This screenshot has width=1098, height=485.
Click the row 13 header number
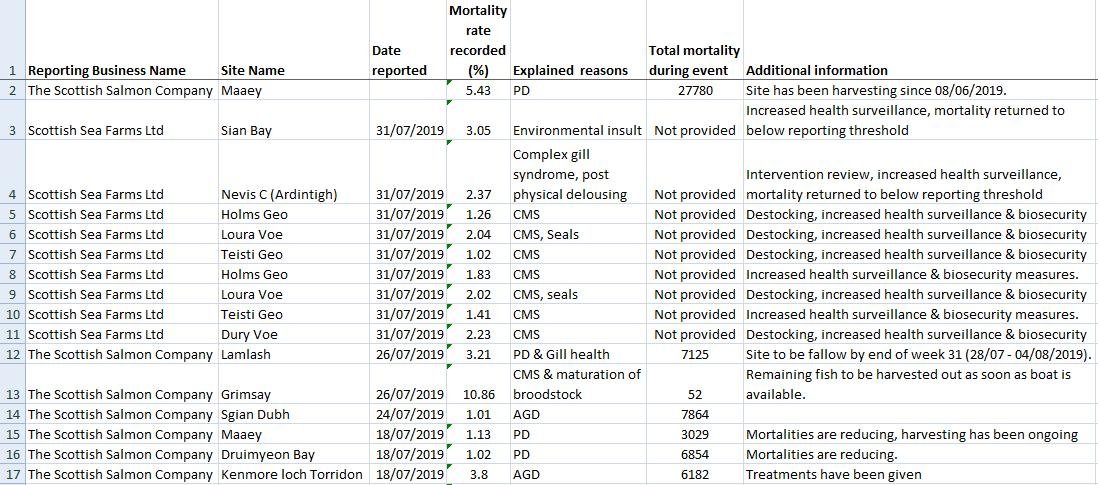(x=12, y=394)
